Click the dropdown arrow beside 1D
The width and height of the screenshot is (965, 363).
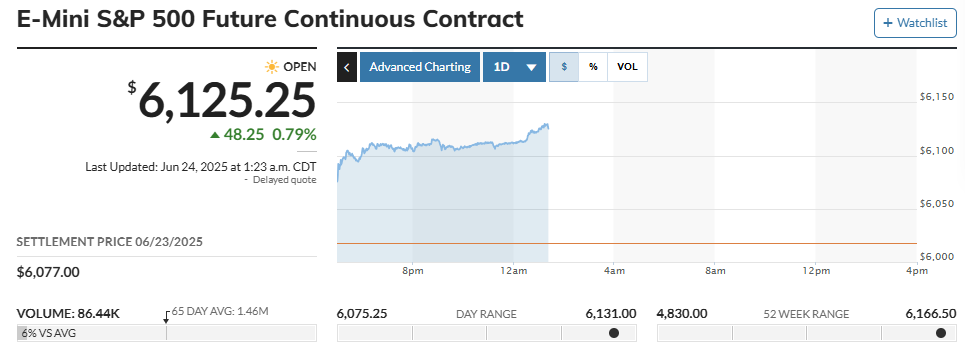coord(532,68)
